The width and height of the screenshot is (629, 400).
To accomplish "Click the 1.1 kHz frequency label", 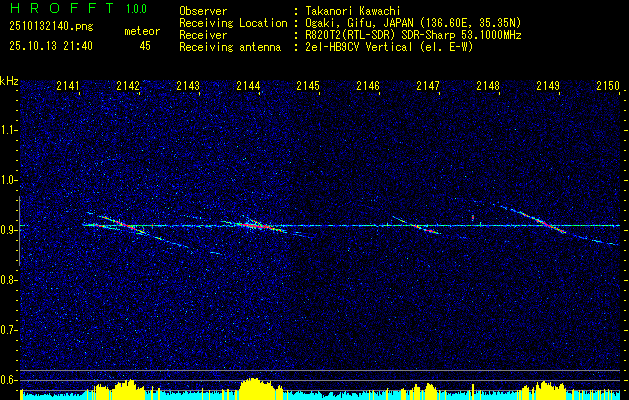I will (9, 130).
